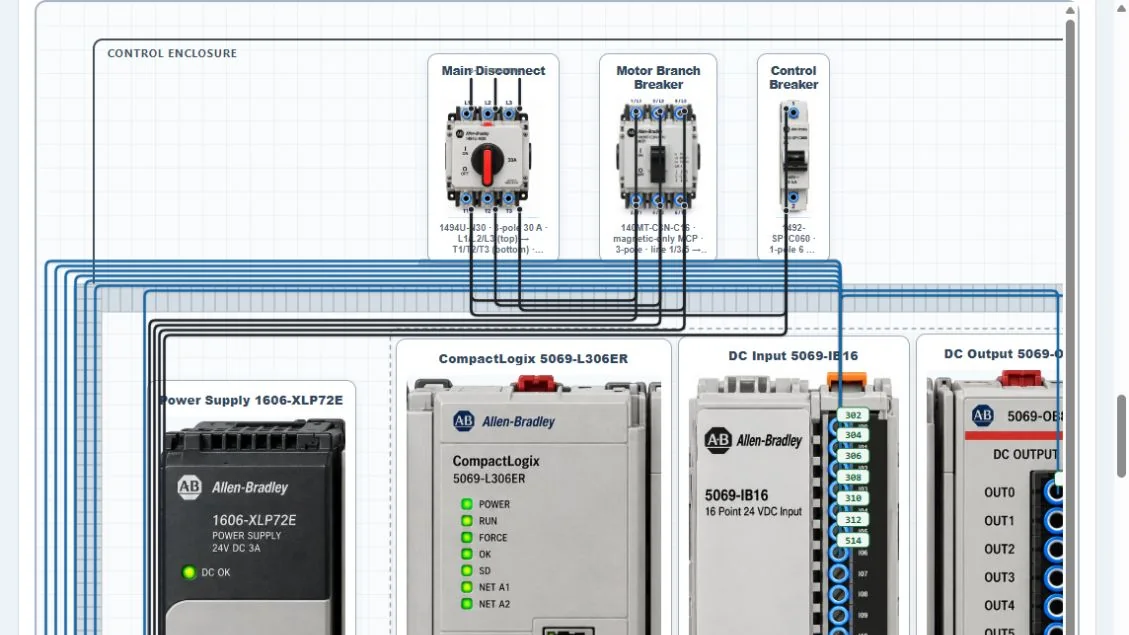Select T1 terminal on Main Disconnect
Viewport: 1129px width, 635px height.
467,199
